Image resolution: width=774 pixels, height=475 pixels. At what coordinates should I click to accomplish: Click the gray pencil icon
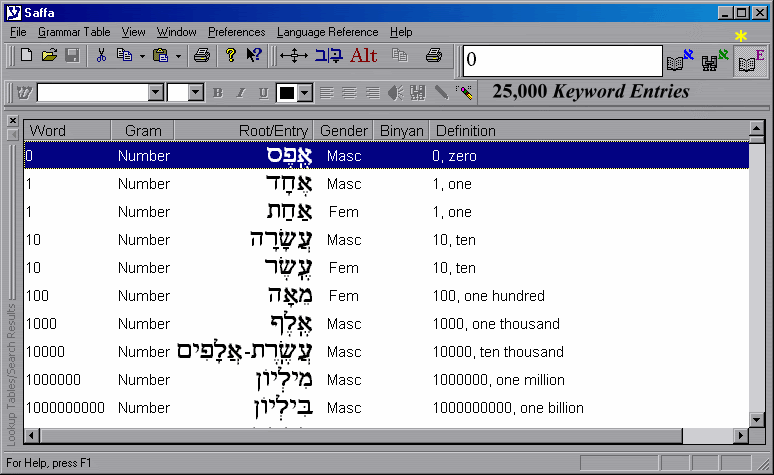coord(441,92)
